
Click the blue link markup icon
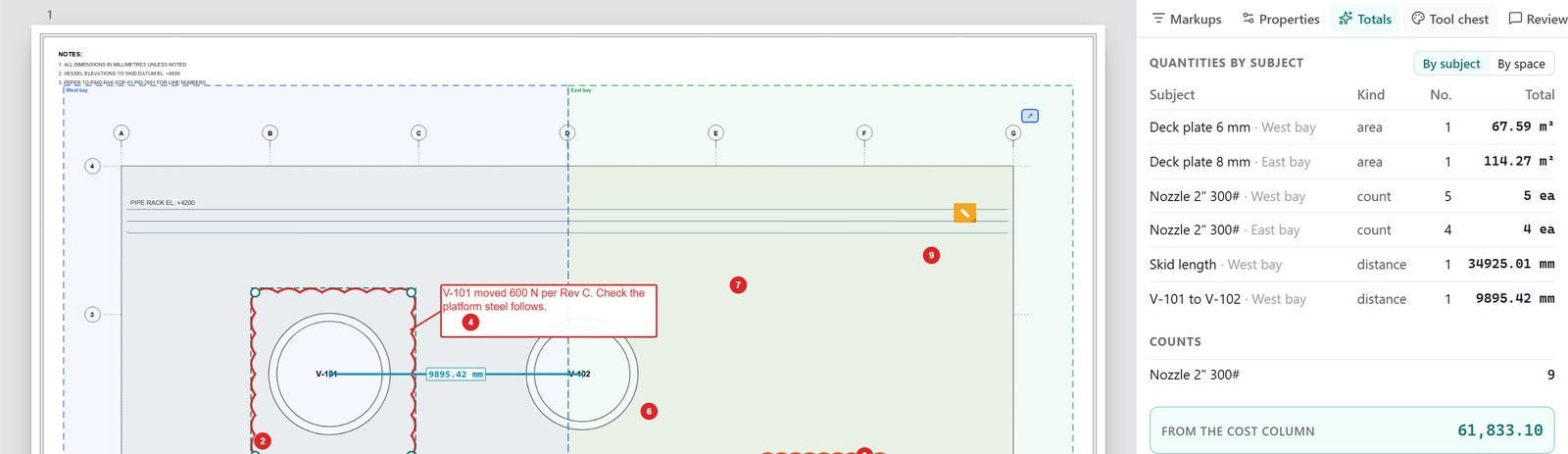(1030, 116)
